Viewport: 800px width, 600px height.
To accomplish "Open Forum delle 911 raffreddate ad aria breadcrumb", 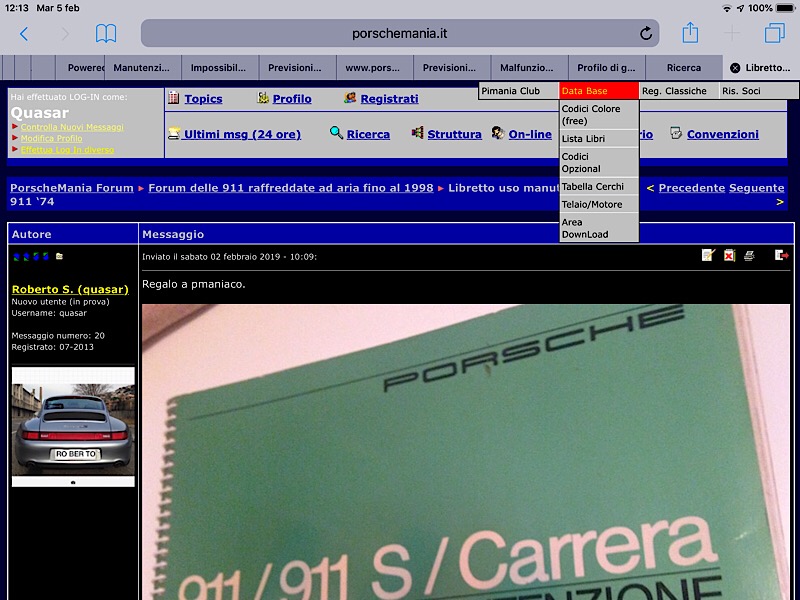I will pos(291,188).
